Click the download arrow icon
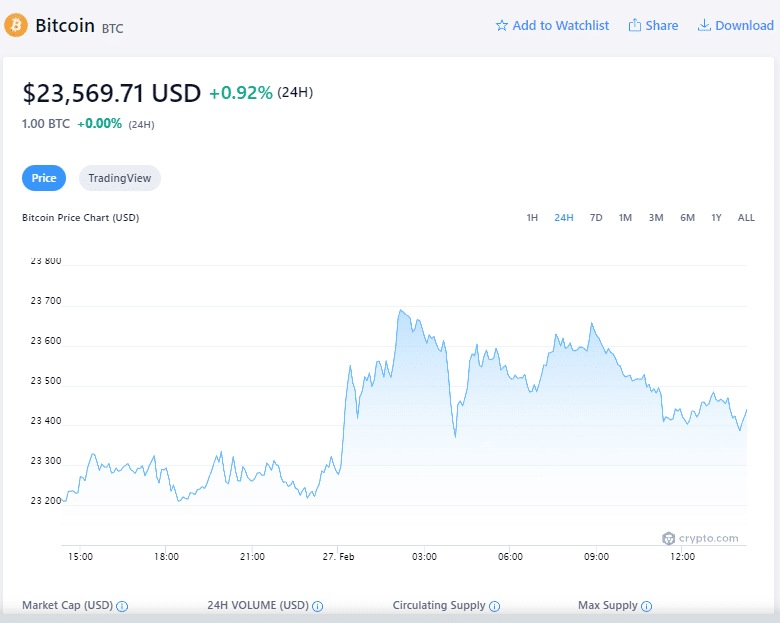Image resolution: width=780 pixels, height=623 pixels. pyautogui.click(x=704, y=25)
